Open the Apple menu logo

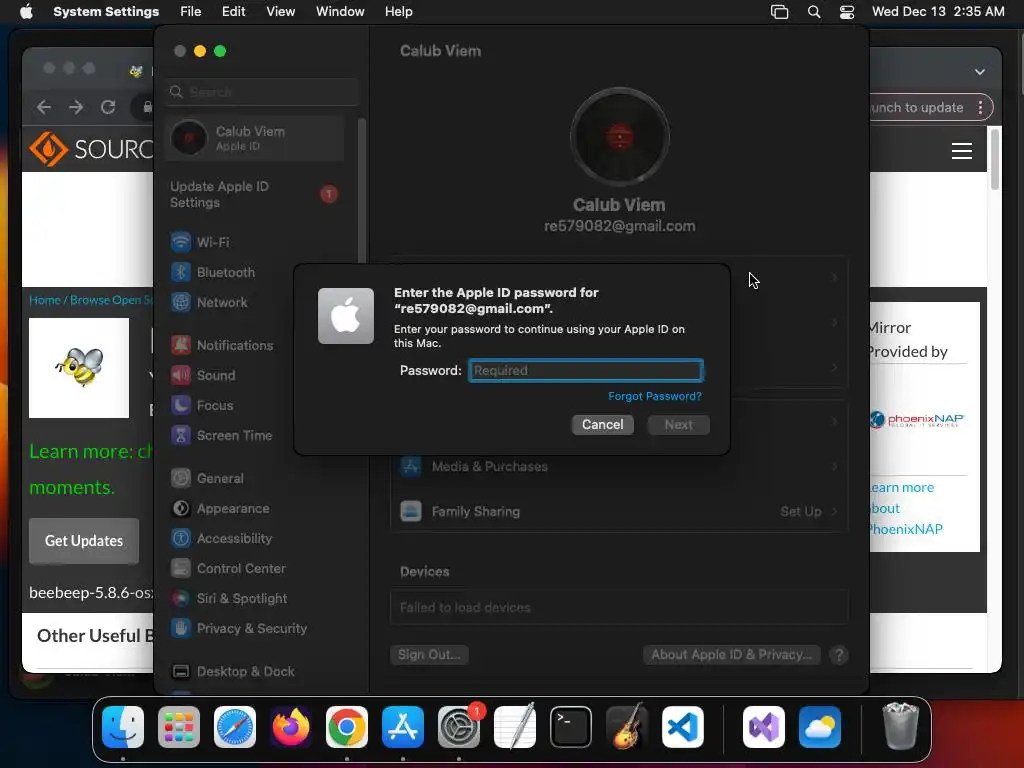pos(26,12)
